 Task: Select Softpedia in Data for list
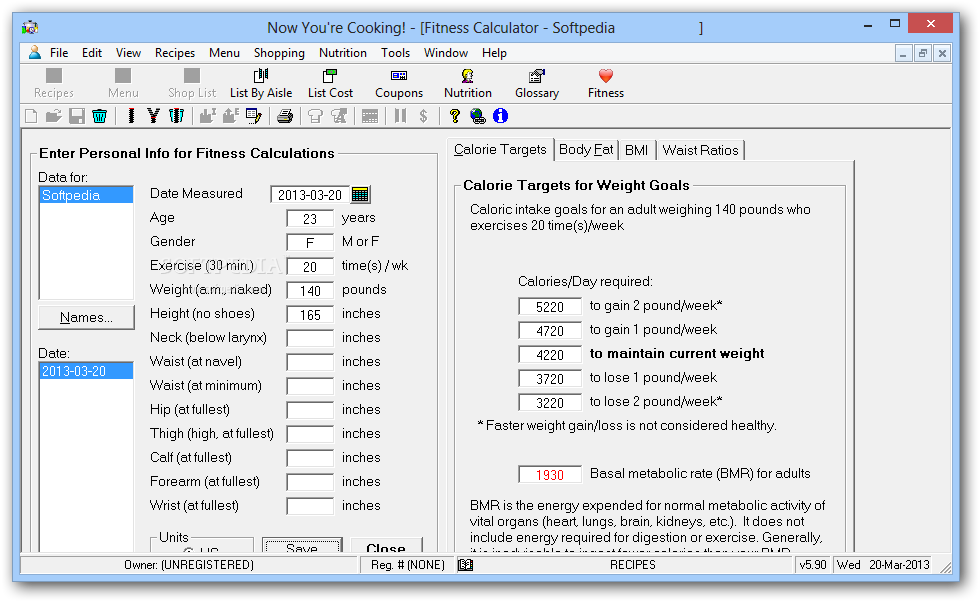coord(86,195)
